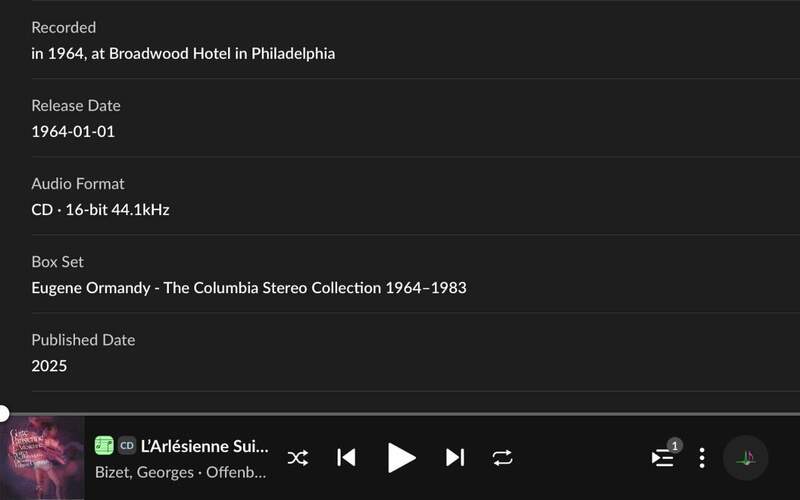Click the recorded location text about Broadwood Hotel
This screenshot has width=800, height=500.
pyautogui.click(x=183, y=54)
